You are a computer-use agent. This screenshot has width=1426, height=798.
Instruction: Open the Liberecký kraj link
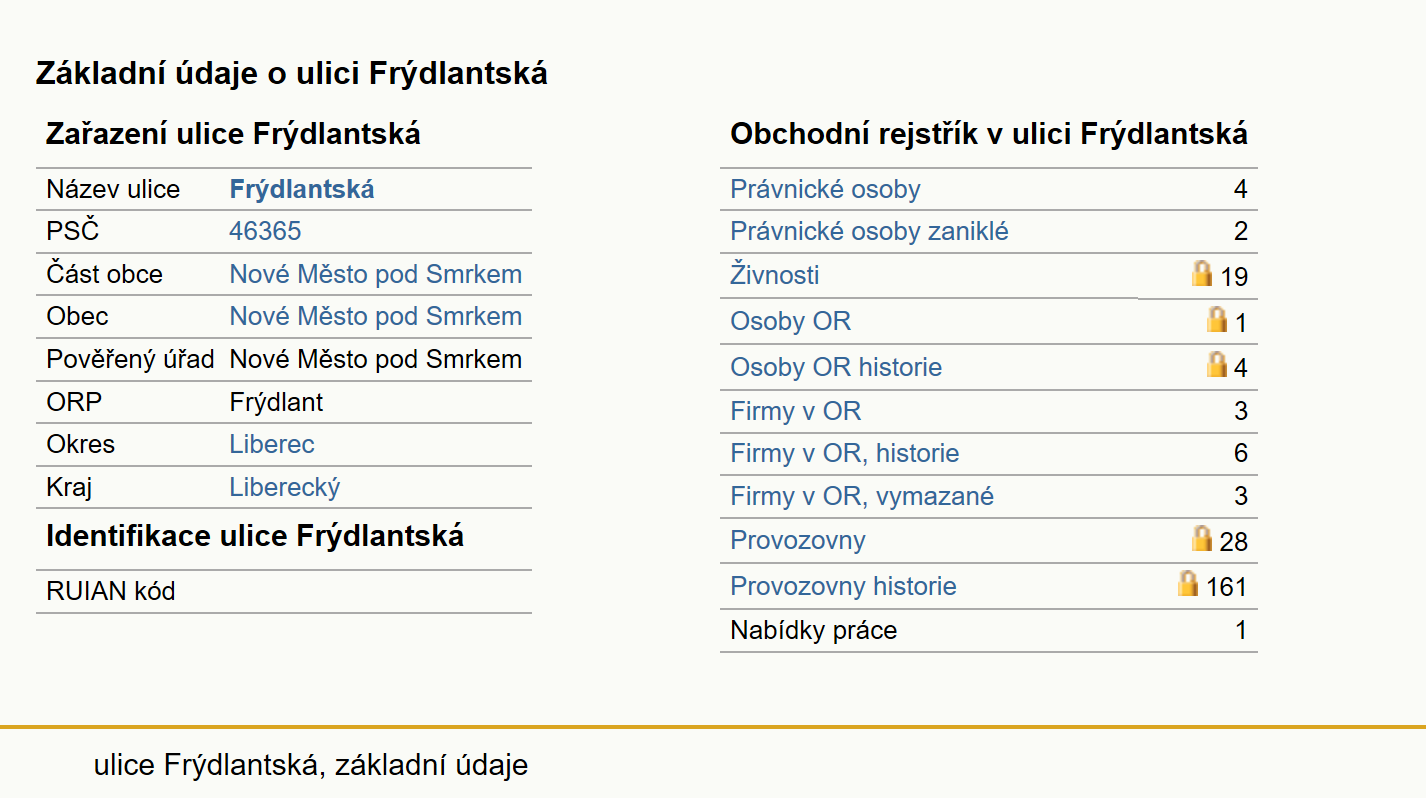(x=284, y=487)
